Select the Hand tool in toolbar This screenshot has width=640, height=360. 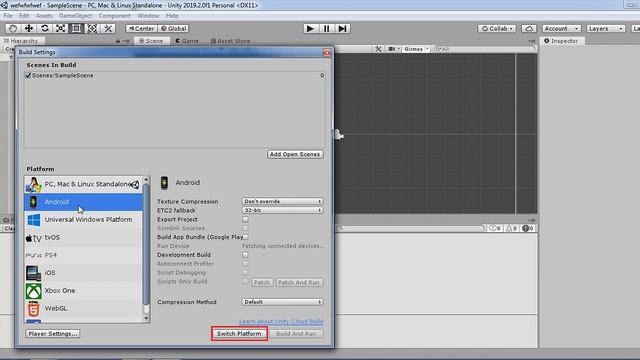click(x=13, y=28)
